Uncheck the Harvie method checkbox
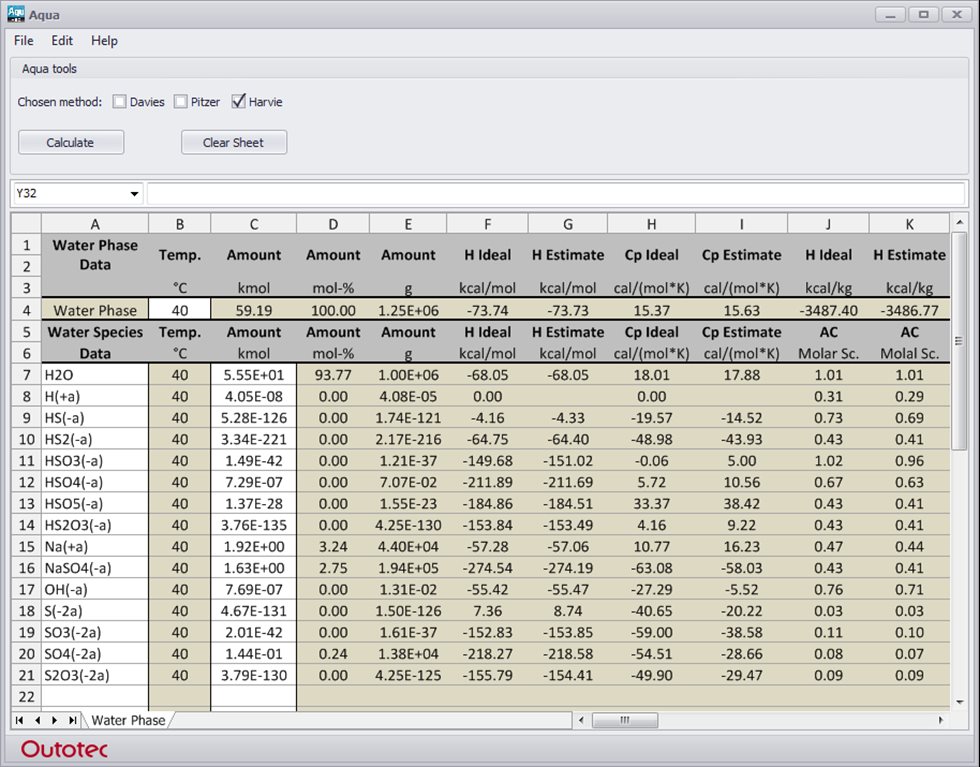This screenshot has height=767, width=980. pos(239,102)
